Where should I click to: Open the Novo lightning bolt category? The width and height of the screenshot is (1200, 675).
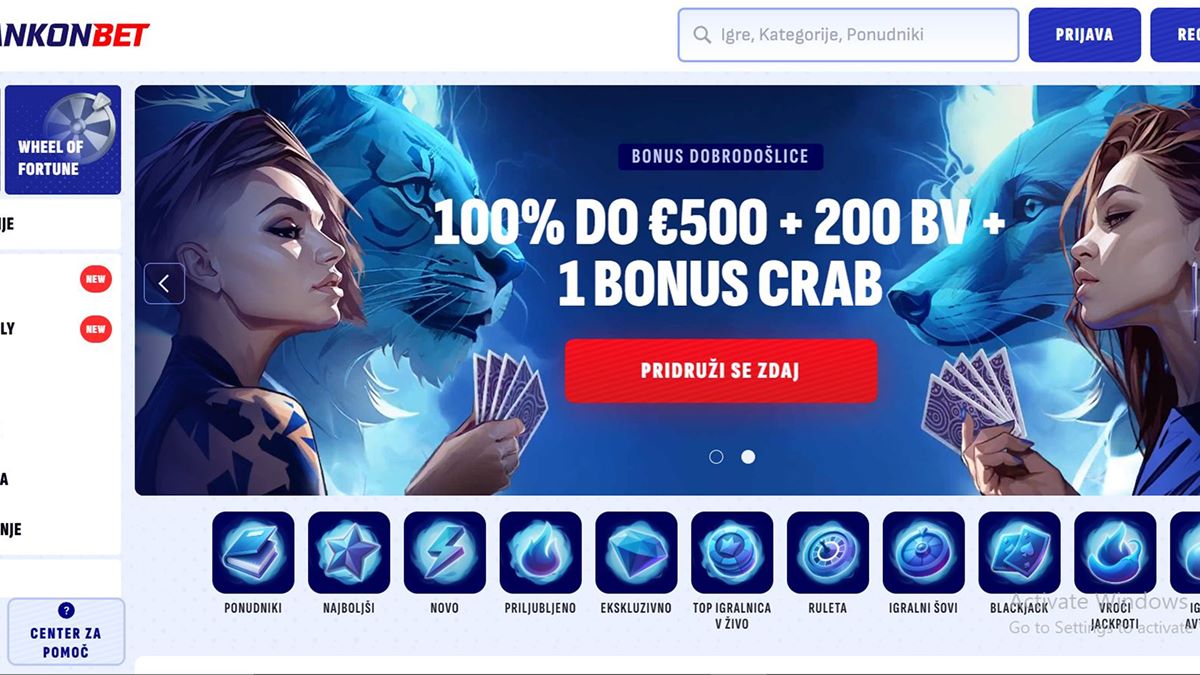445,553
